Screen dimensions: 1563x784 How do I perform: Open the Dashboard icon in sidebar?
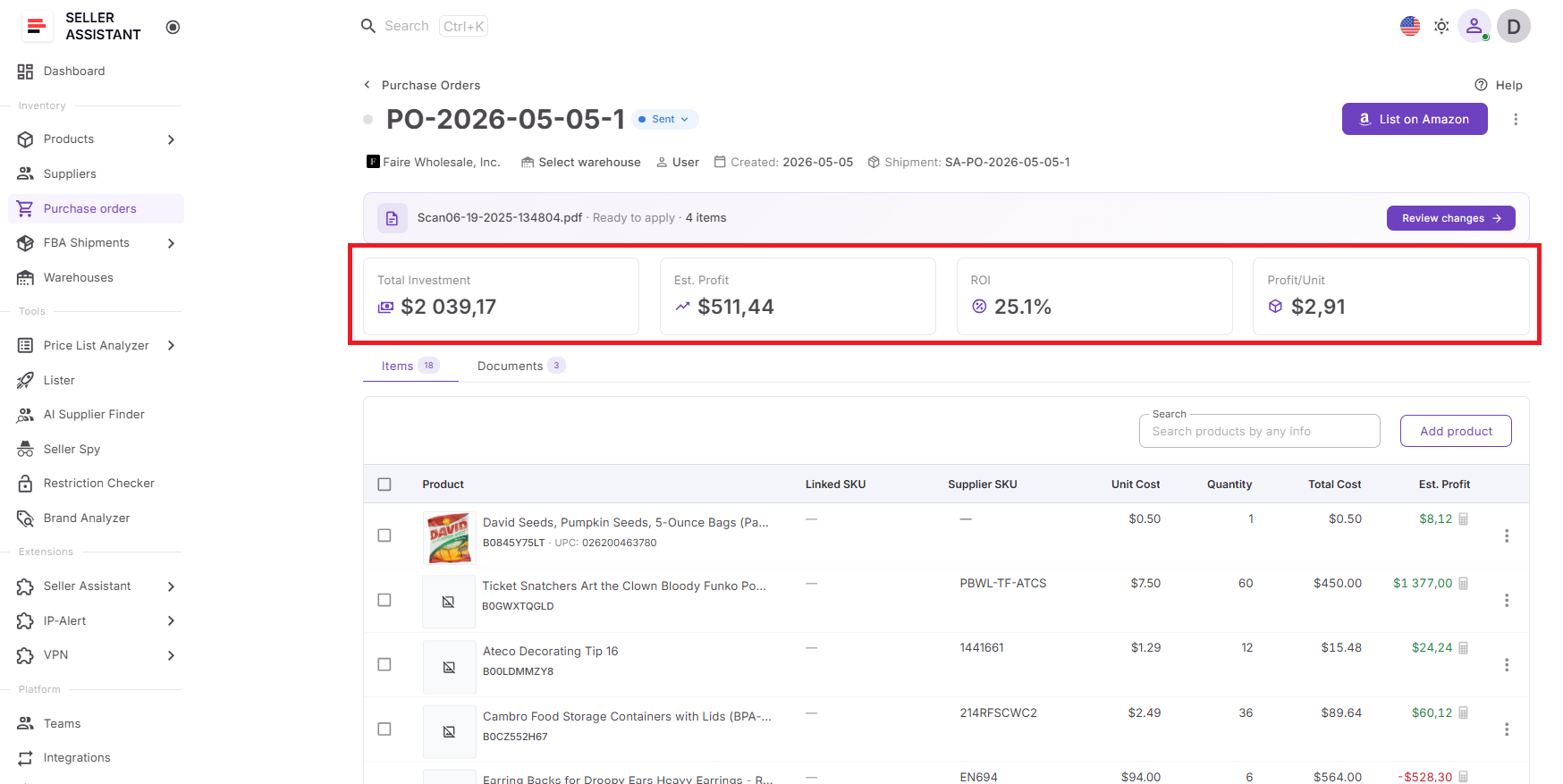(x=25, y=72)
